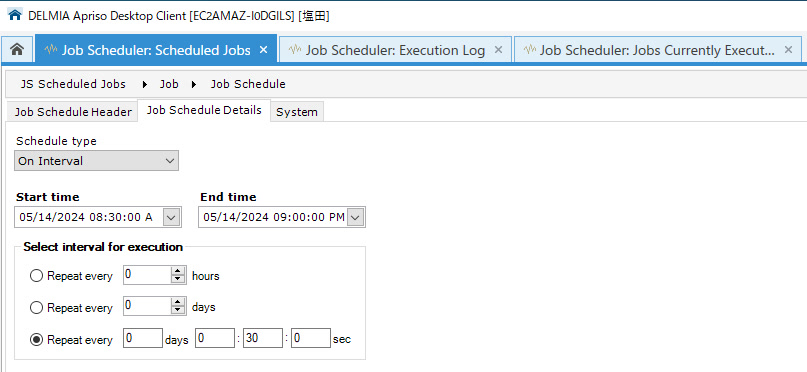The image size is (807, 372).
Task: Expand the End time date picker
Action: [x=356, y=218]
